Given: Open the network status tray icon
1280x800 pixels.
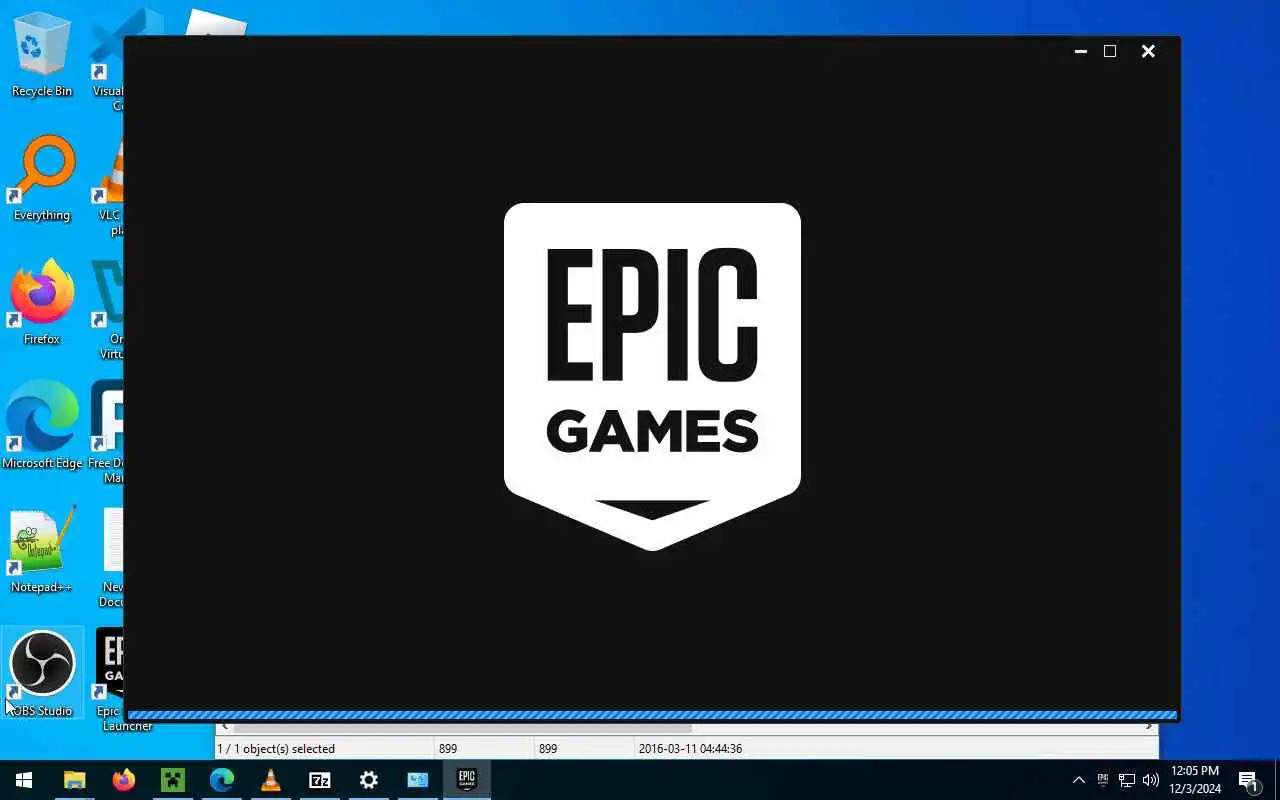Looking at the screenshot, I should 1127,780.
